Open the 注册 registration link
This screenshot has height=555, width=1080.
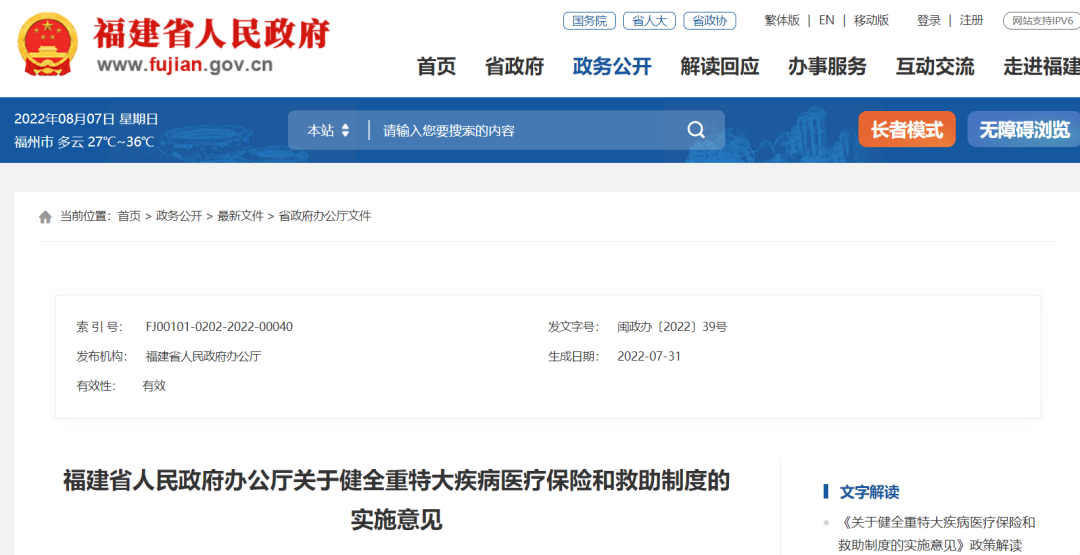971,20
